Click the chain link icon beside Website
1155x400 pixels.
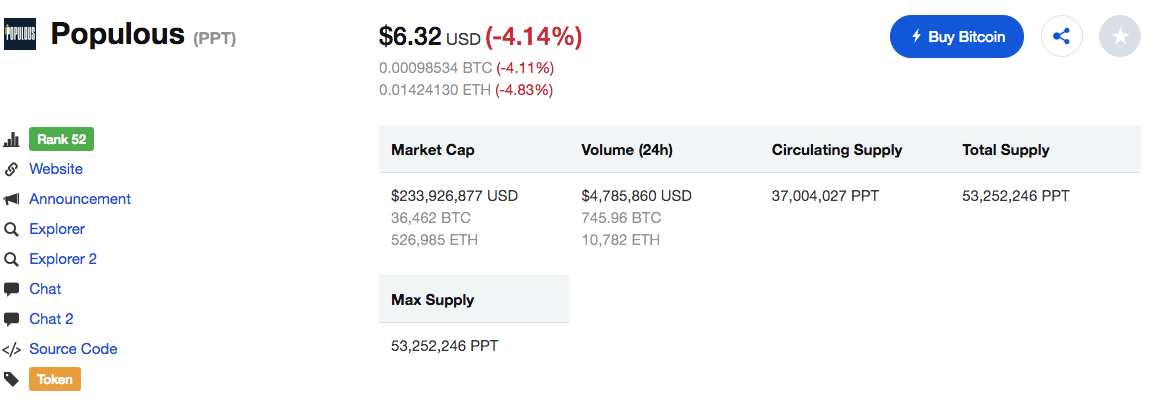point(12,170)
